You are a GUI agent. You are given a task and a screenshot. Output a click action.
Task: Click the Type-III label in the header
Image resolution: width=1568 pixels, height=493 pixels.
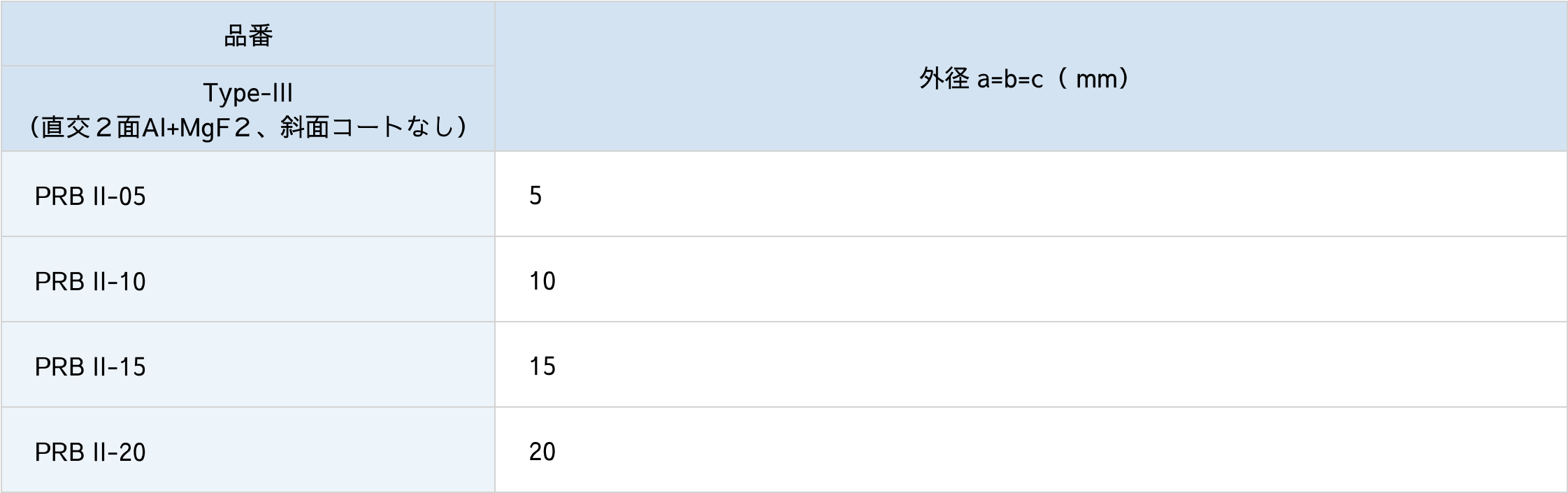[248, 93]
